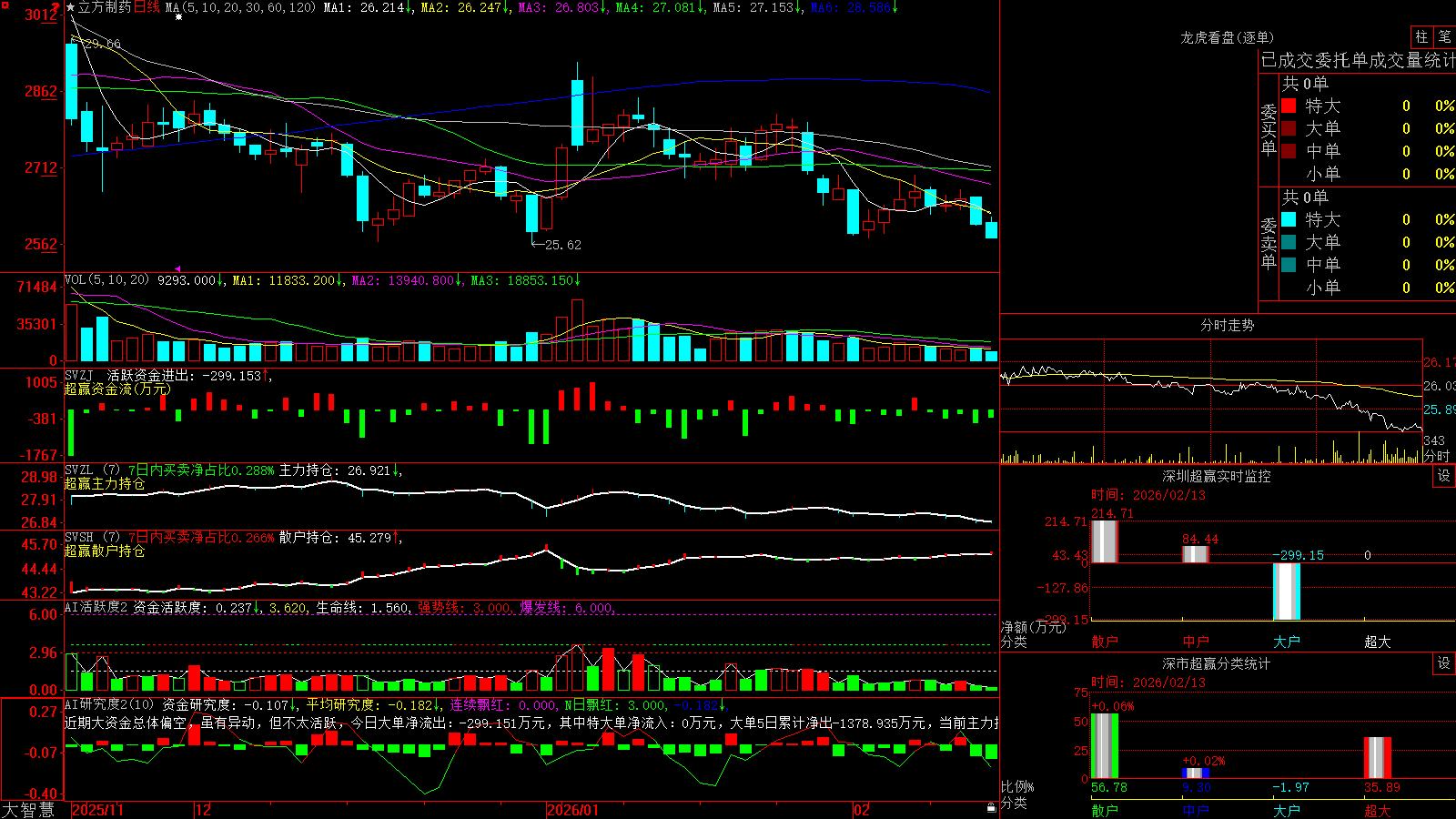Click the 02 month marker on the timeline

(x=862, y=810)
